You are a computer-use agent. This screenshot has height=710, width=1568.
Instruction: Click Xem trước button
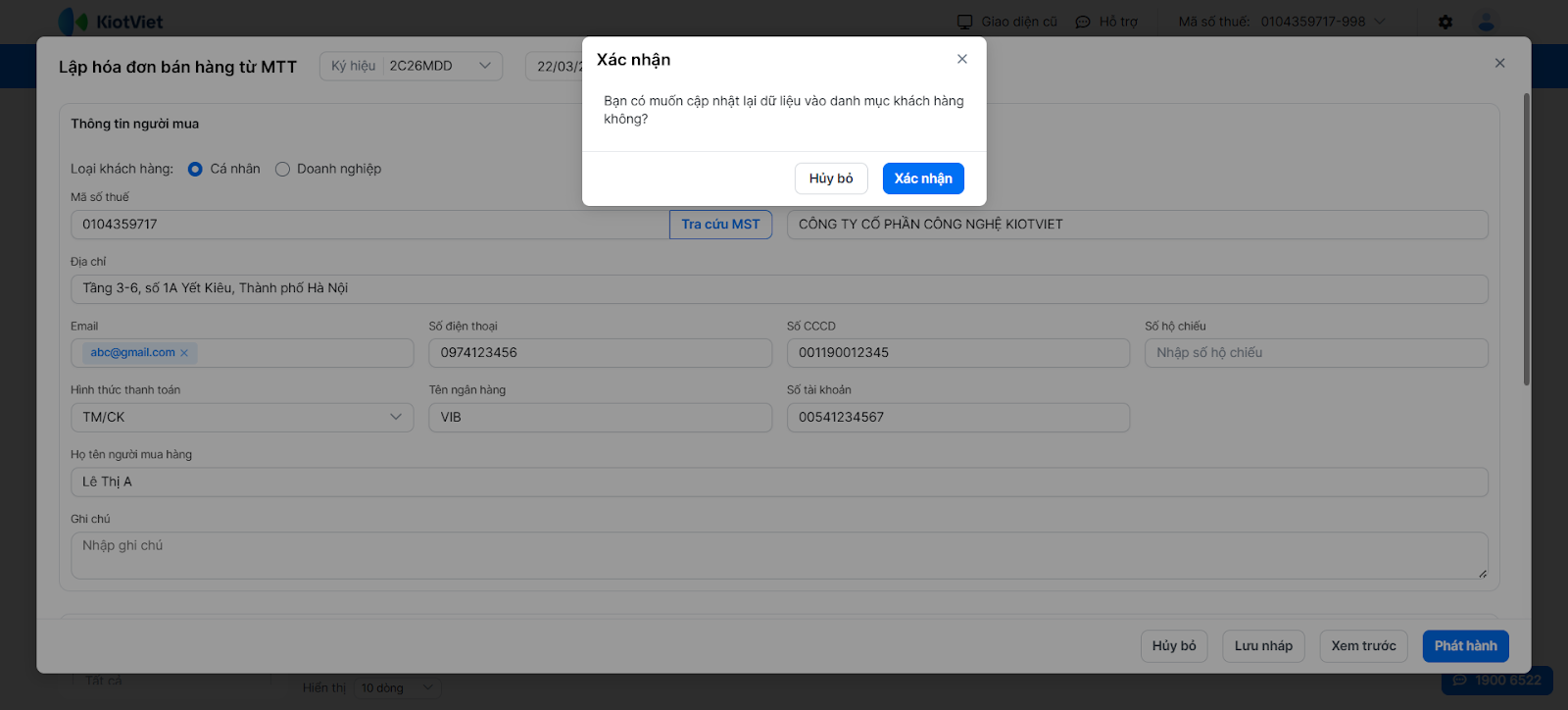click(x=1363, y=646)
